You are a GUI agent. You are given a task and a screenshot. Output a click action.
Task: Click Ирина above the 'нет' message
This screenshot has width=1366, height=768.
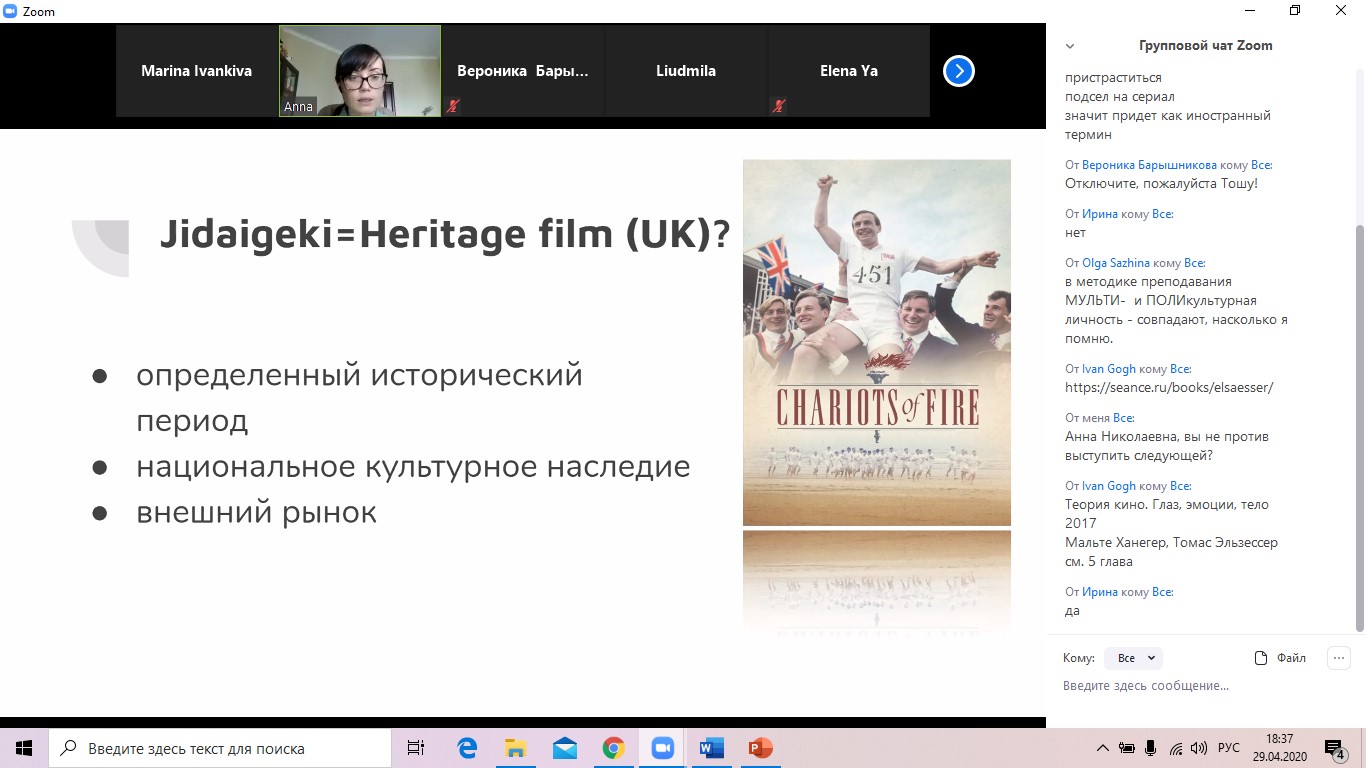[x=1100, y=214]
